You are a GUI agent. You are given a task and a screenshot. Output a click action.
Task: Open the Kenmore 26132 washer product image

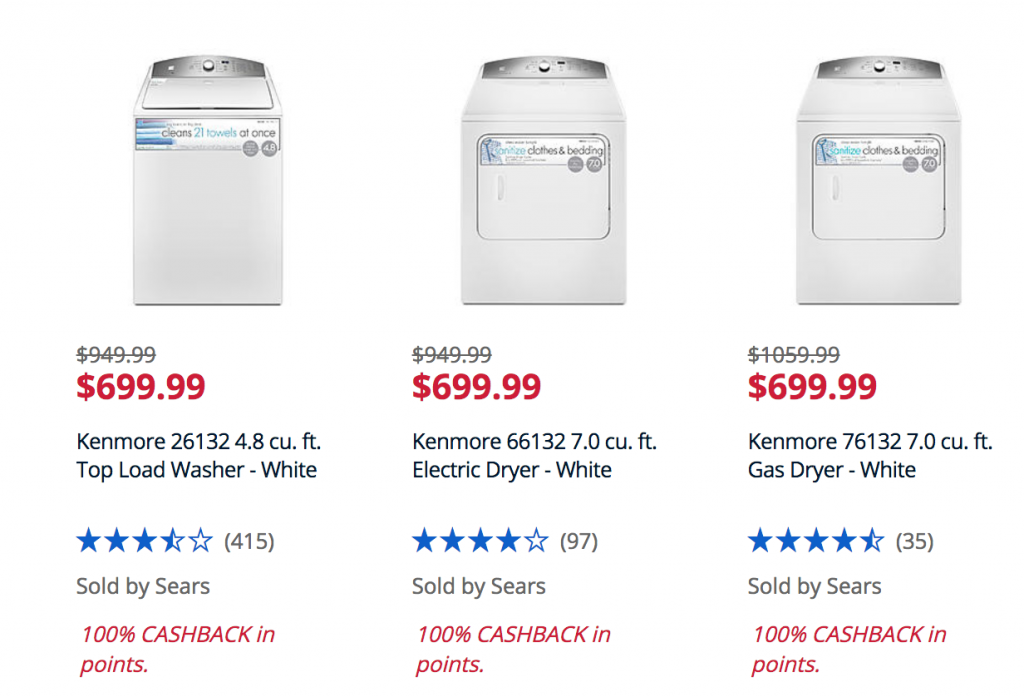coord(208,180)
